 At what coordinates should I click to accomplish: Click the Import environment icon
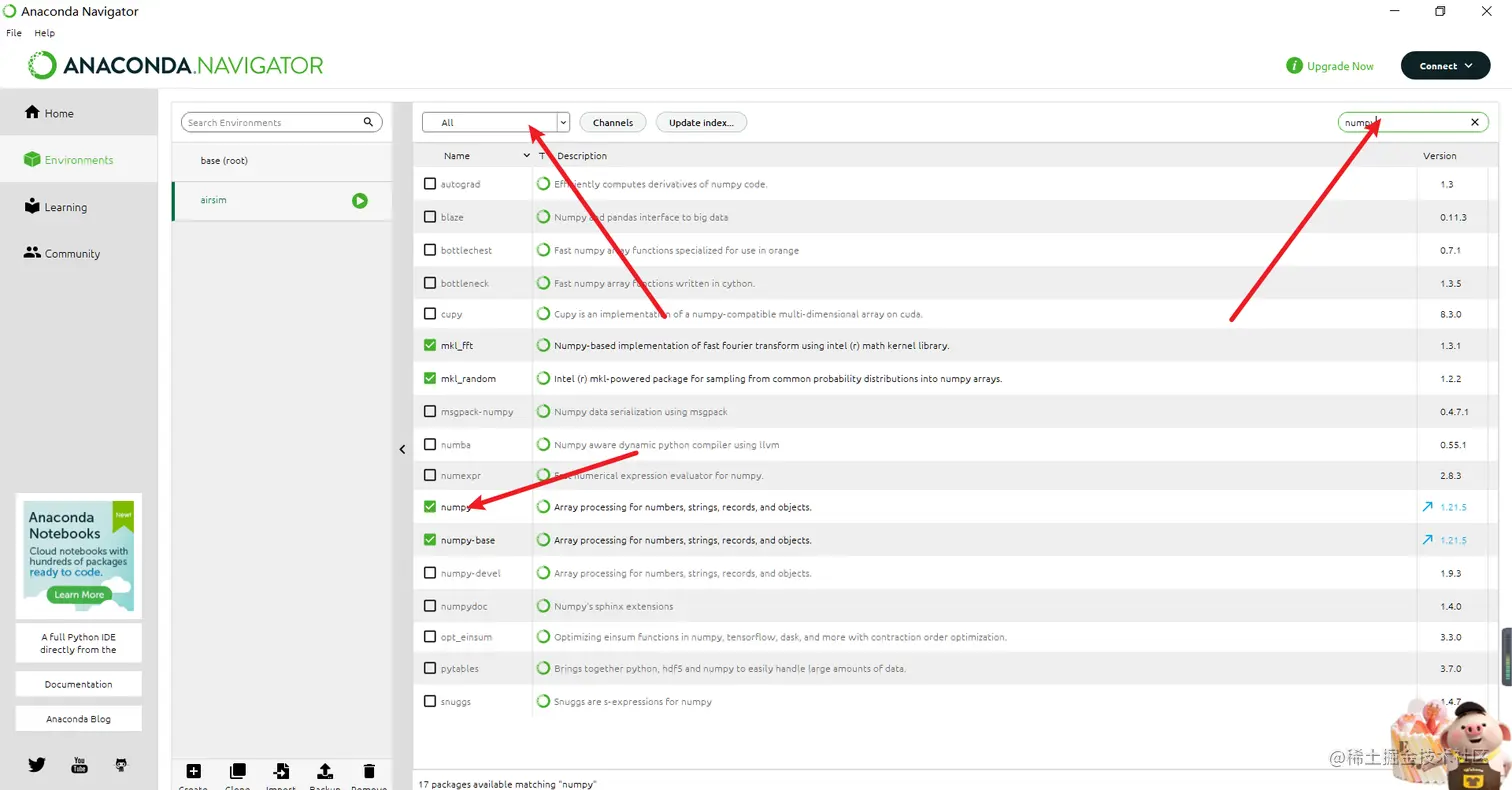click(x=282, y=771)
